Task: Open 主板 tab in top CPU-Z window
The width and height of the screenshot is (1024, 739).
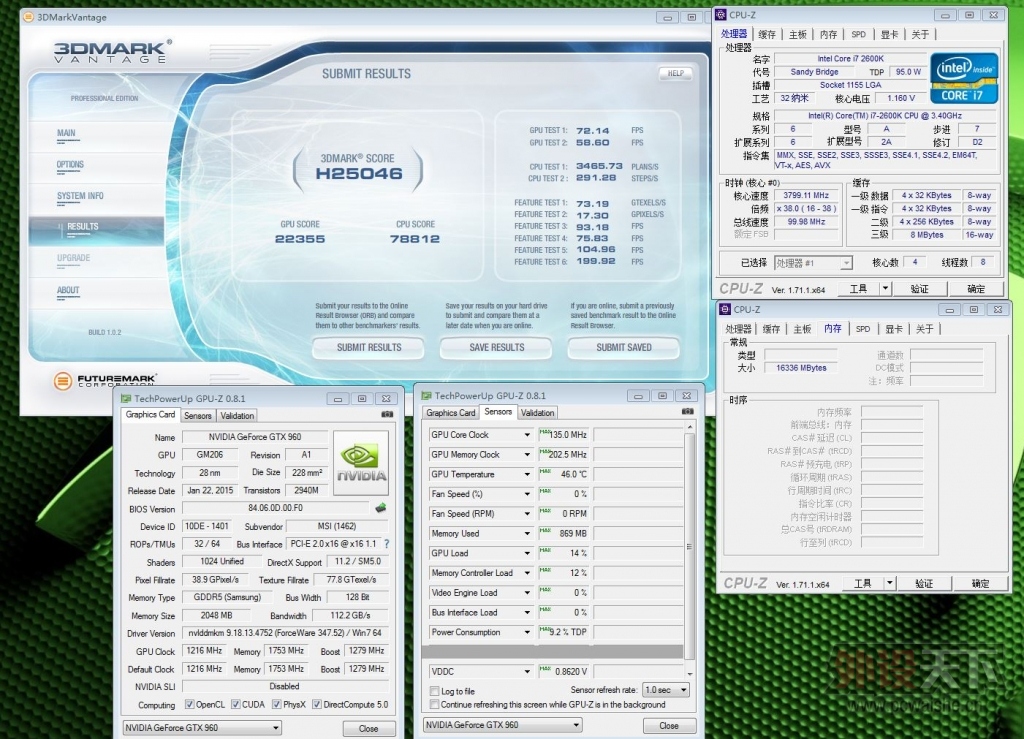Action: coord(798,35)
